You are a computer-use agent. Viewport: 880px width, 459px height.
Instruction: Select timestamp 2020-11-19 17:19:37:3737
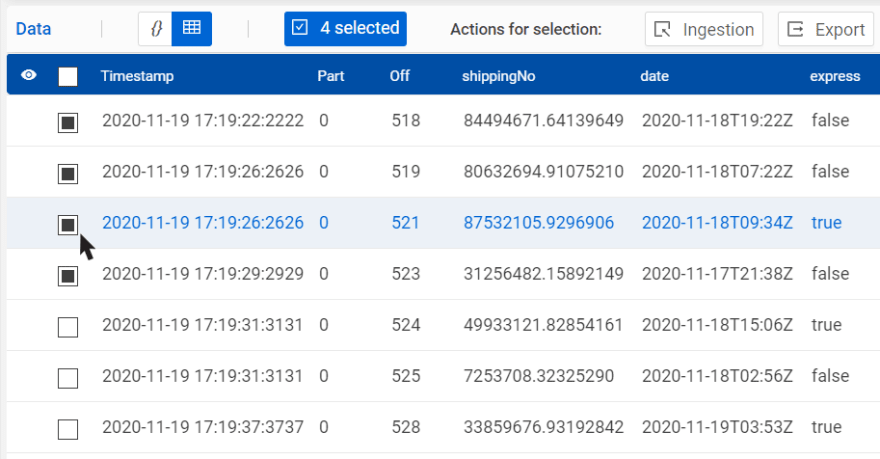coord(203,426)
